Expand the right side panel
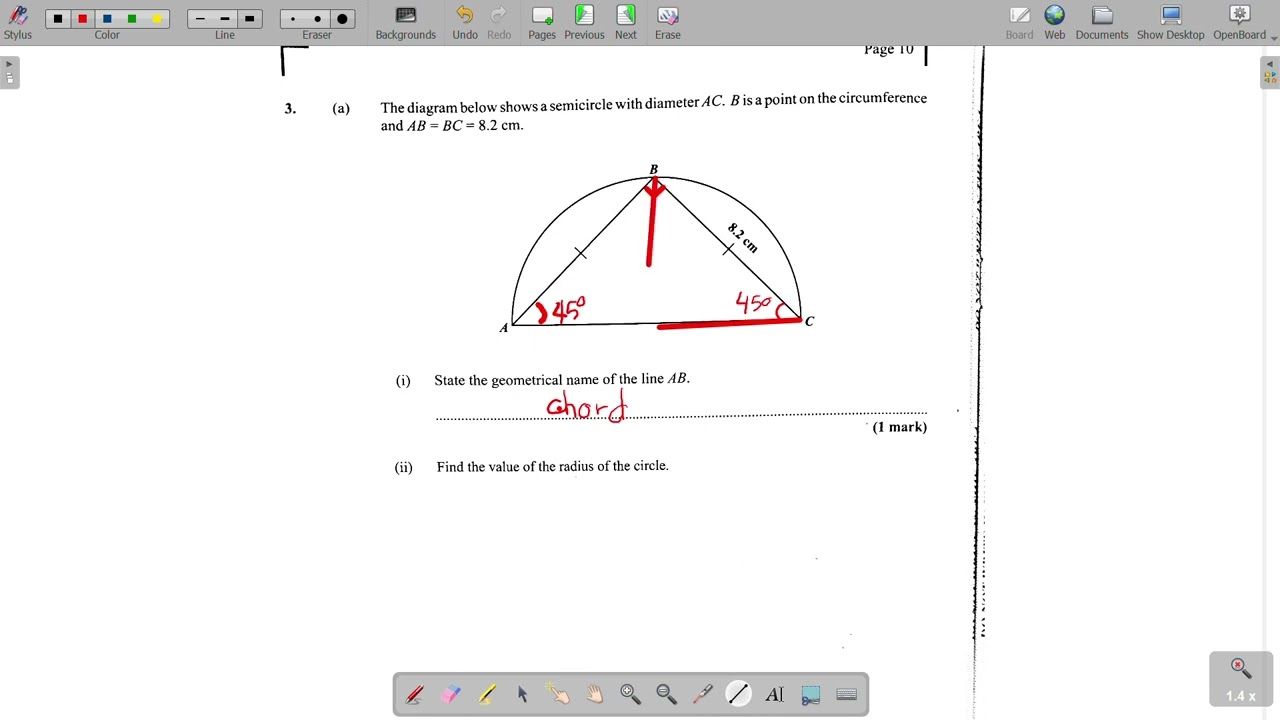This screenshot has width=1280, height=720. (x=1270, y=72)
